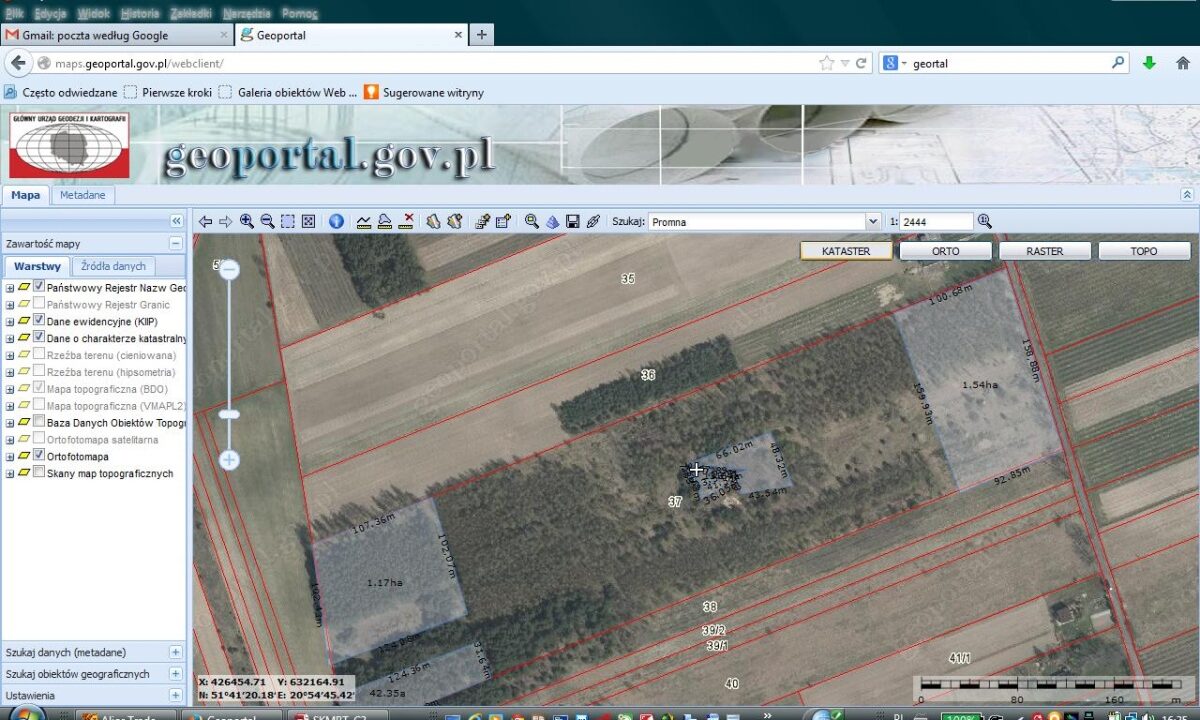The height and width of the screenshot is (720, 1200).
Task: Select the measure distance tool
Action: click(x=364, y=222)
